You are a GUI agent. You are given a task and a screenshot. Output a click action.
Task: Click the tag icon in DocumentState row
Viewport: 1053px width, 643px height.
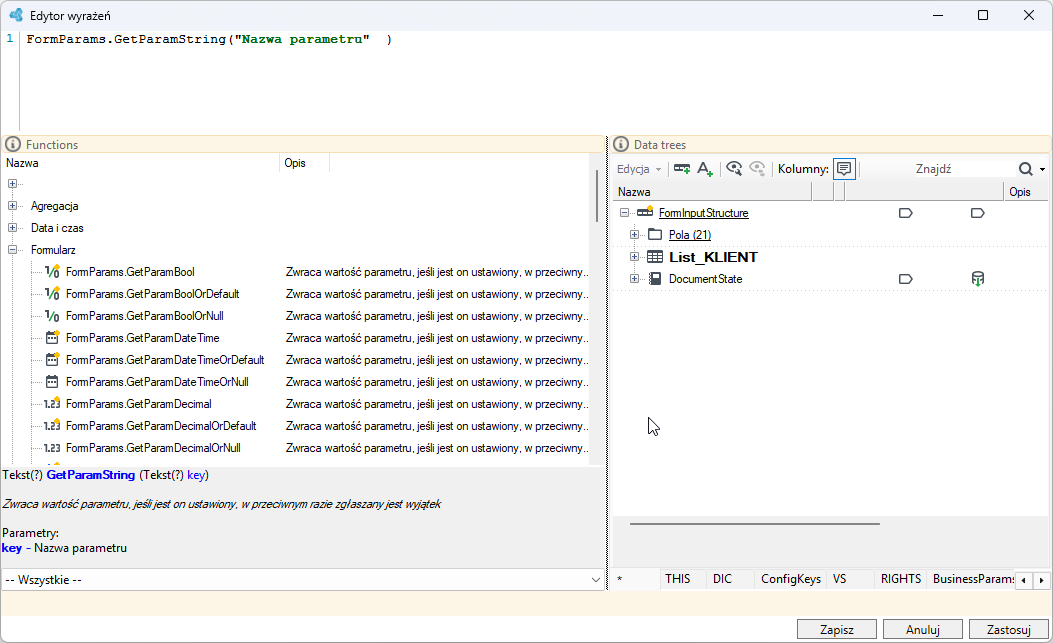tap(906, 279)
